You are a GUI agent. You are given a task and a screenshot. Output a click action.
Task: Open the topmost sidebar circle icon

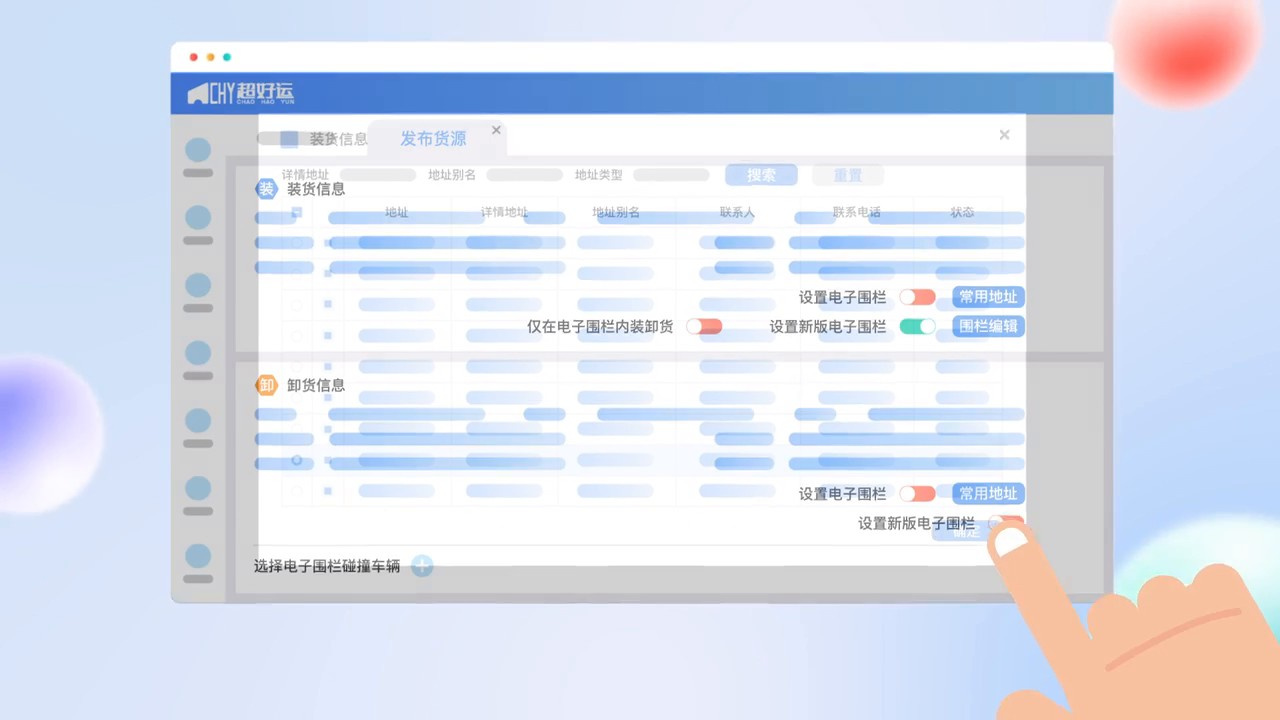(x=198, y=150)
